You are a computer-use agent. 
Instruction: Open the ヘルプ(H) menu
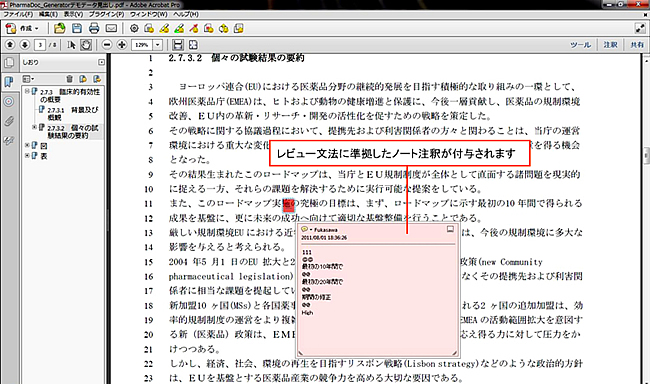pyautogui.click(x=186, y=14)
